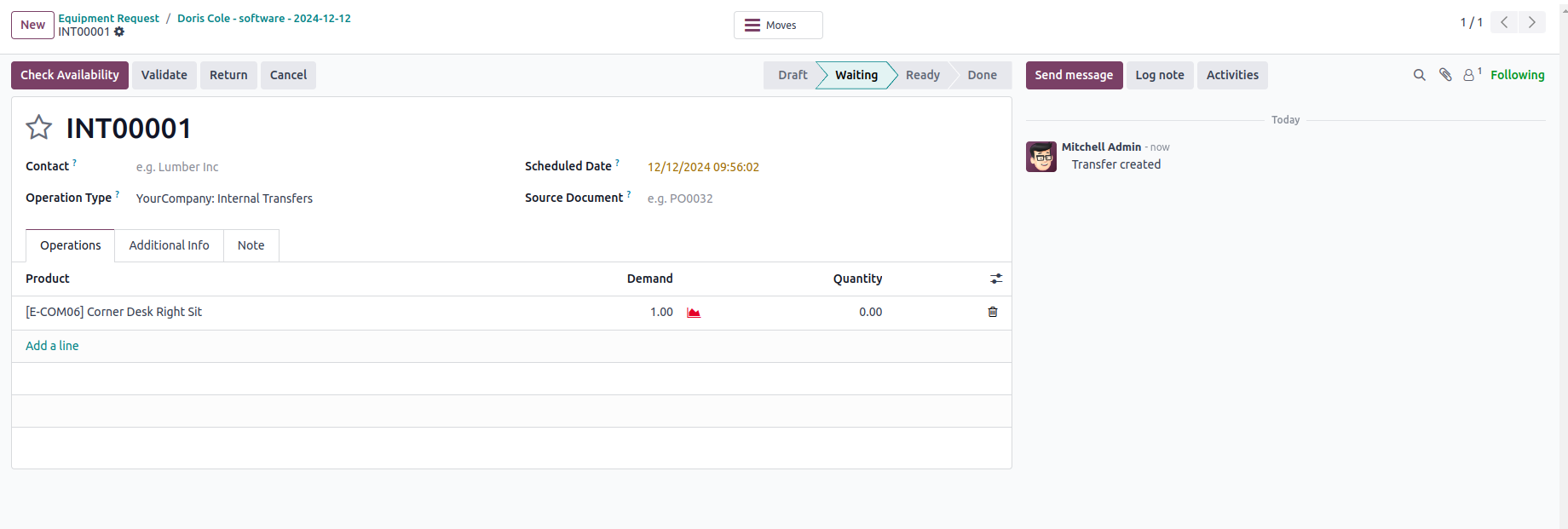Click Check Availability button
Viewport: 1568px width, 529px height.
(x=70, y=75)
